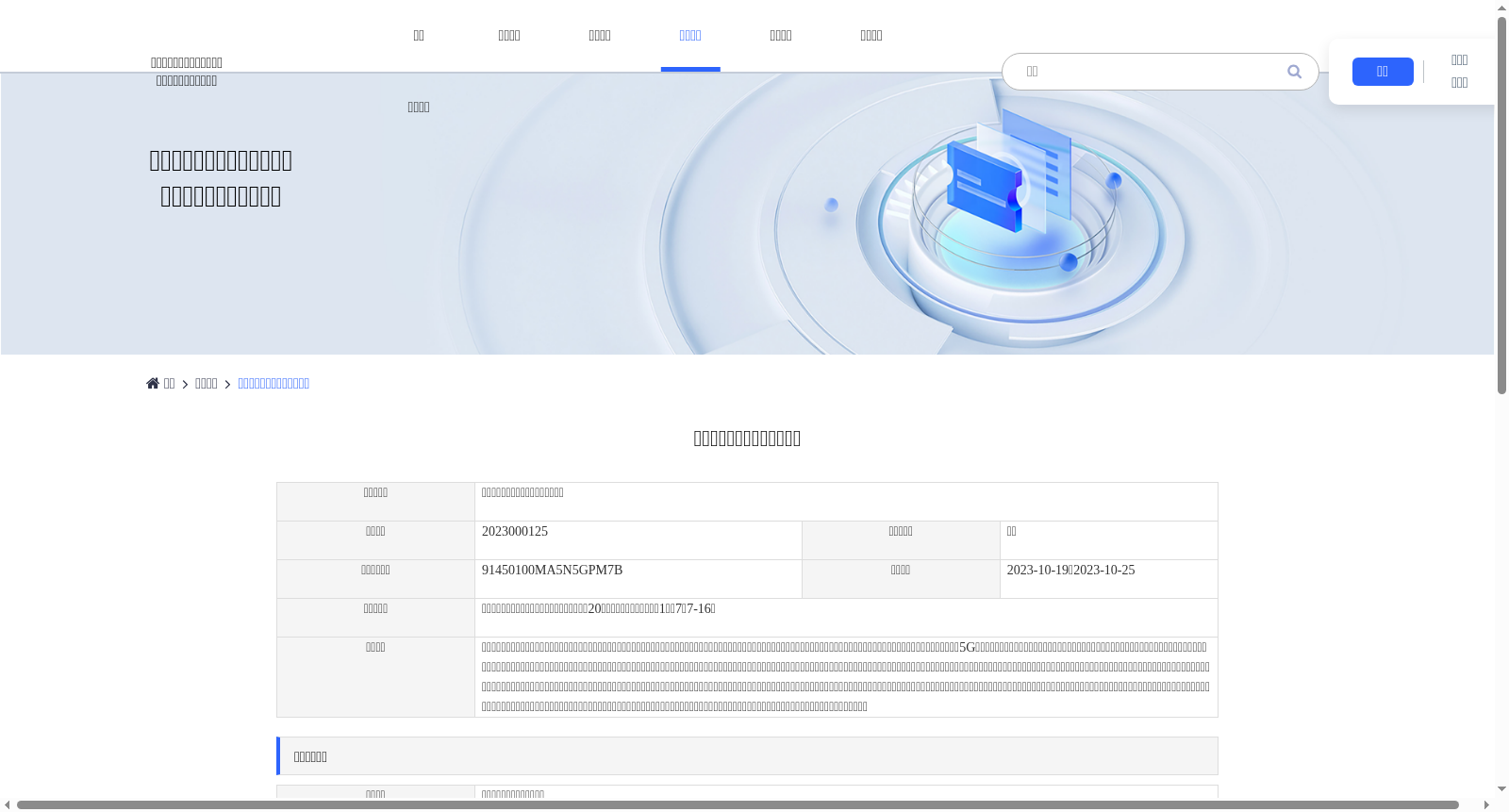Click the vertical scrollbar up arrow
Screen dimensions: 1509x812
click(1501, 8)
